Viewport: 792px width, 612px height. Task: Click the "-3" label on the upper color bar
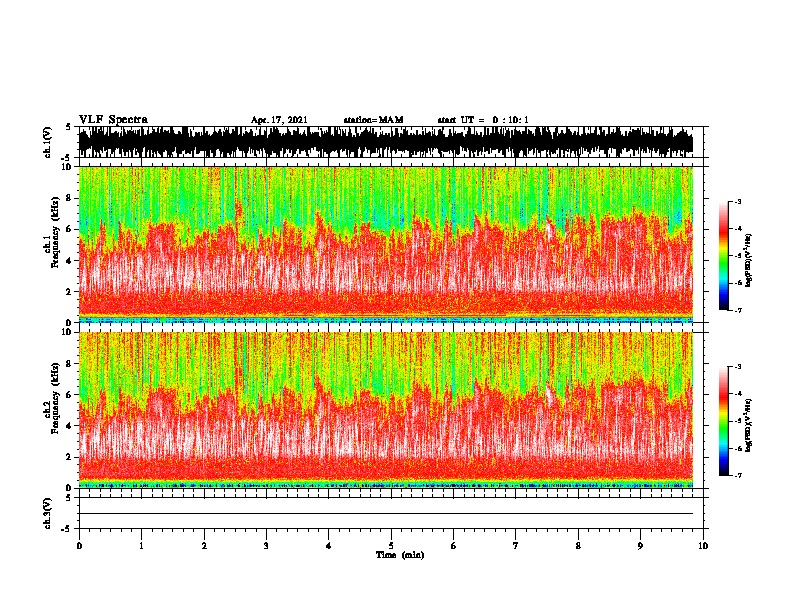737,201
